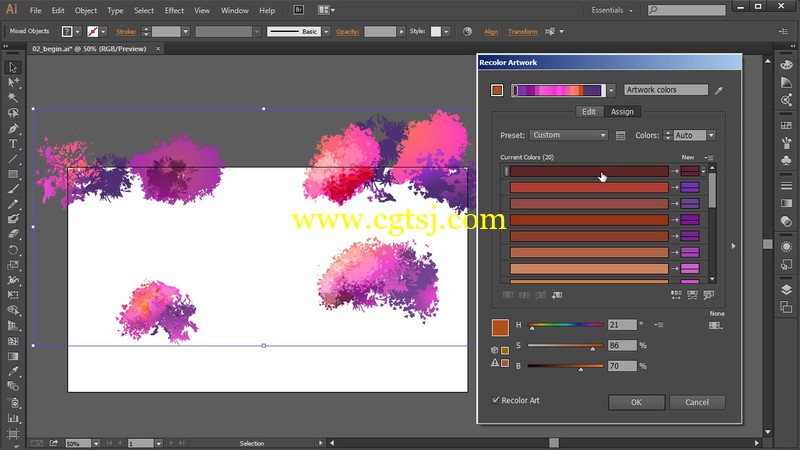Select the Paintbrush tool
The width and height of the screenshot is (800, 450).
(13, 189)
